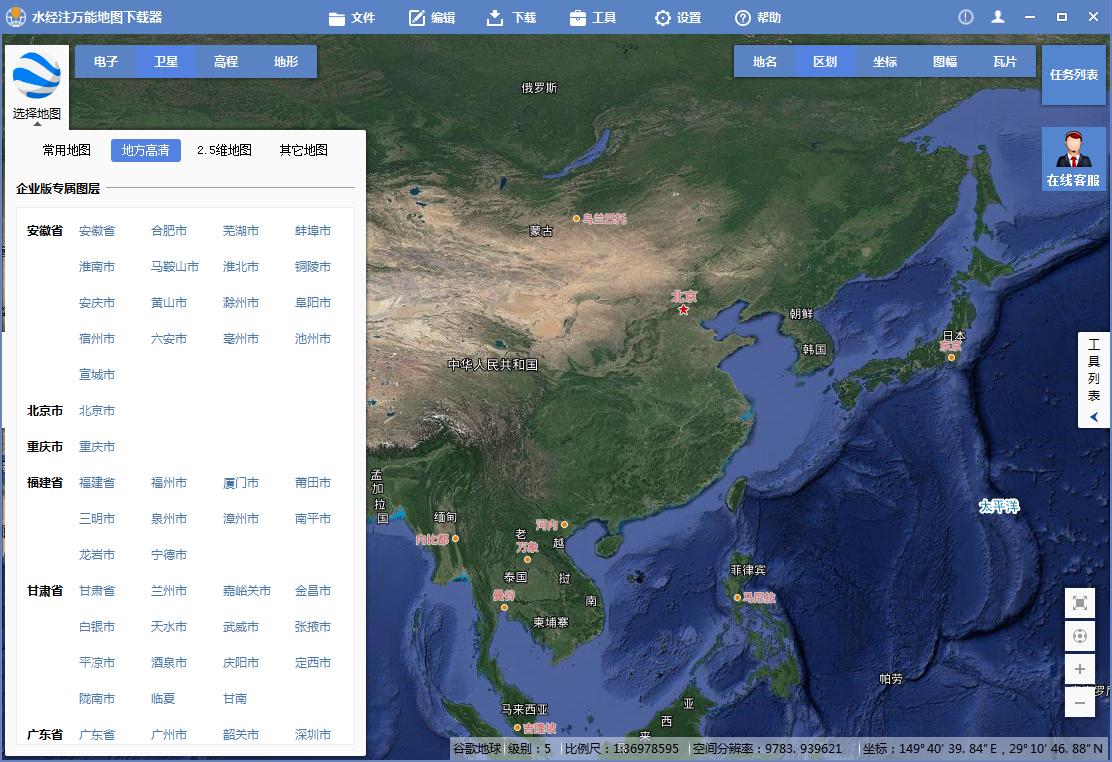The image size is (1112, 762).
Task: Open the 帮助 menu
Action: click(x=757, y=18)
